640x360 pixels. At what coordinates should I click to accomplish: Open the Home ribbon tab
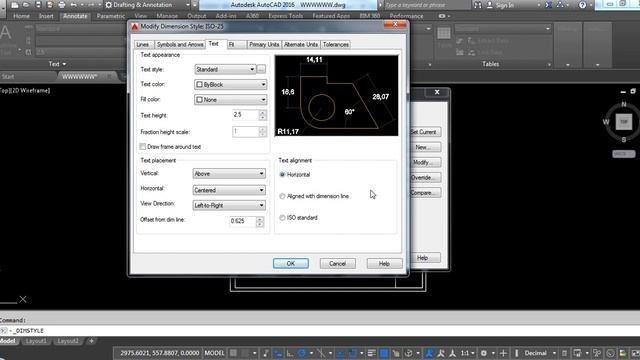(21, 16)
